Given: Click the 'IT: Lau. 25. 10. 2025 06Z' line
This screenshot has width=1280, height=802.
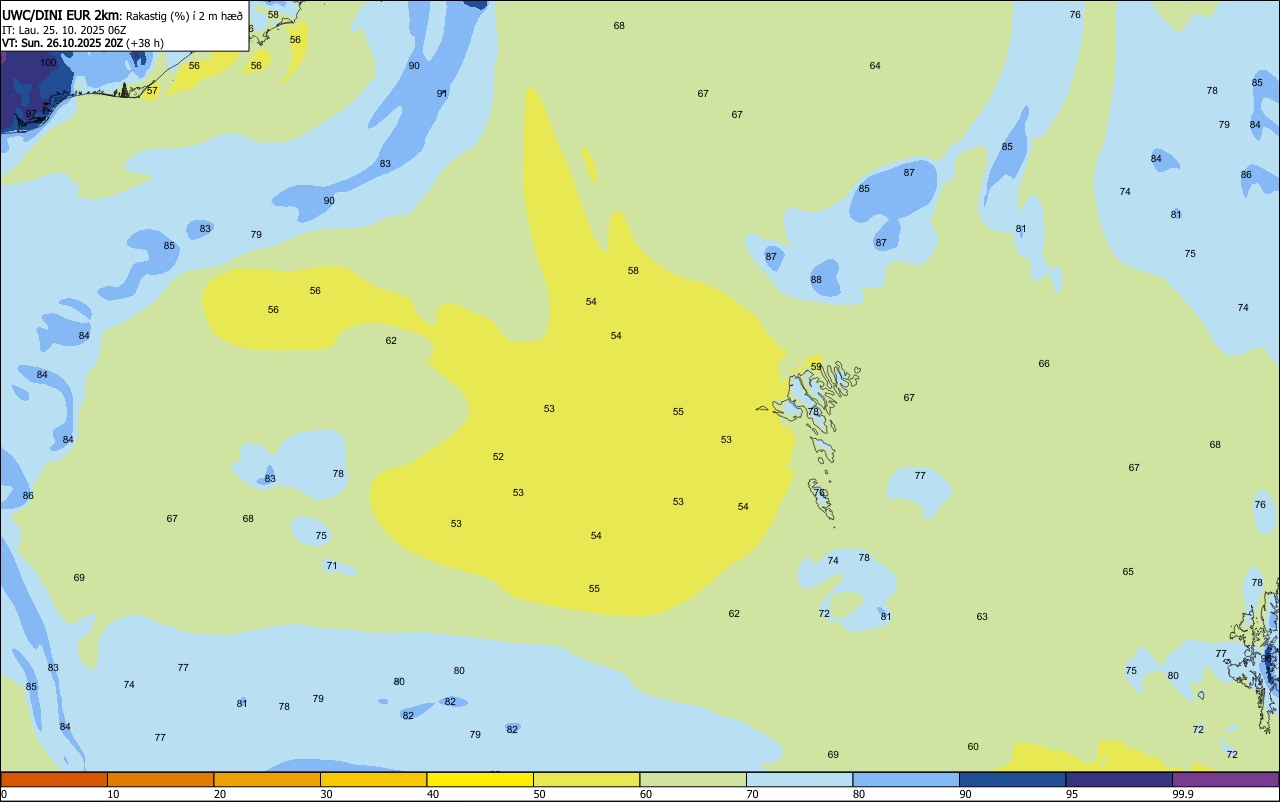Looking at the screenshot, I should coord(64,30).
